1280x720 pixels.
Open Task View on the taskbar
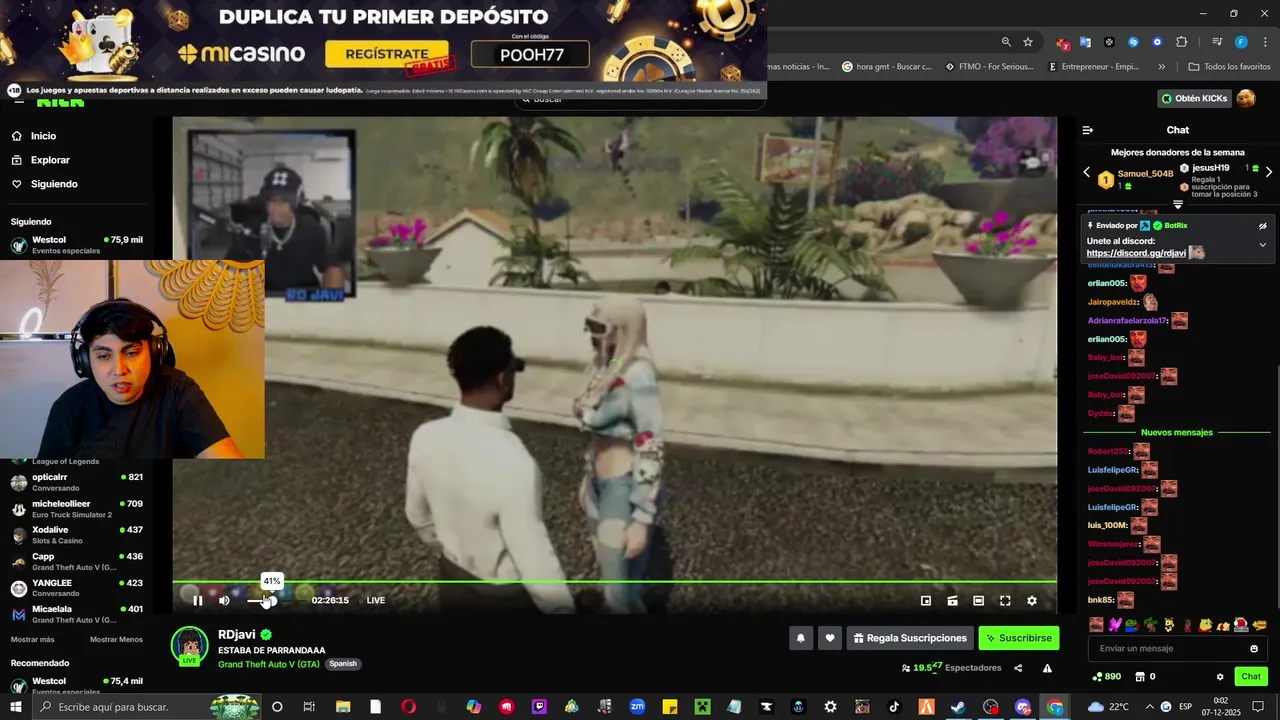309,707
